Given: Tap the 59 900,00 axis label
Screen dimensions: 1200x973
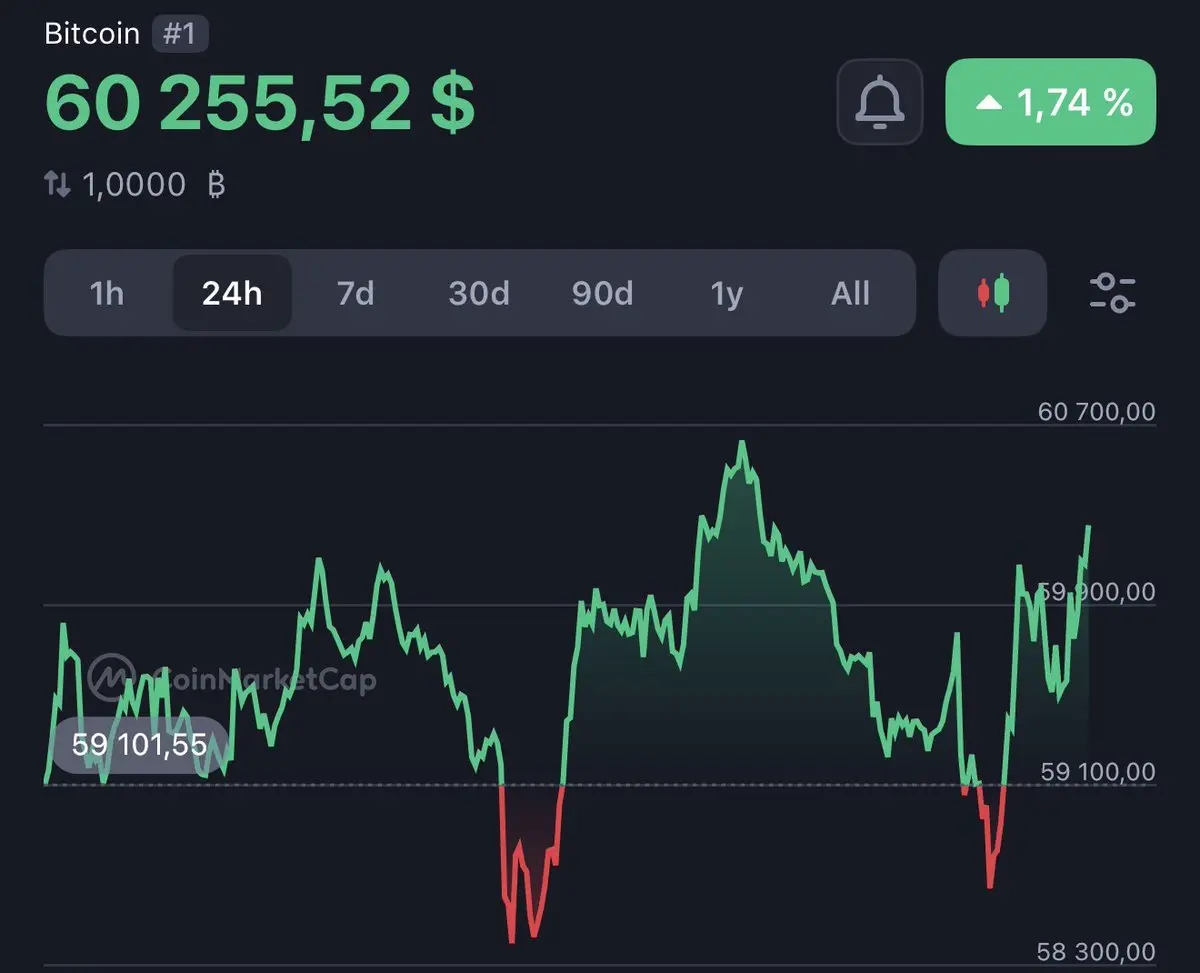Looking at the screenshot, I should (1097, 591).
